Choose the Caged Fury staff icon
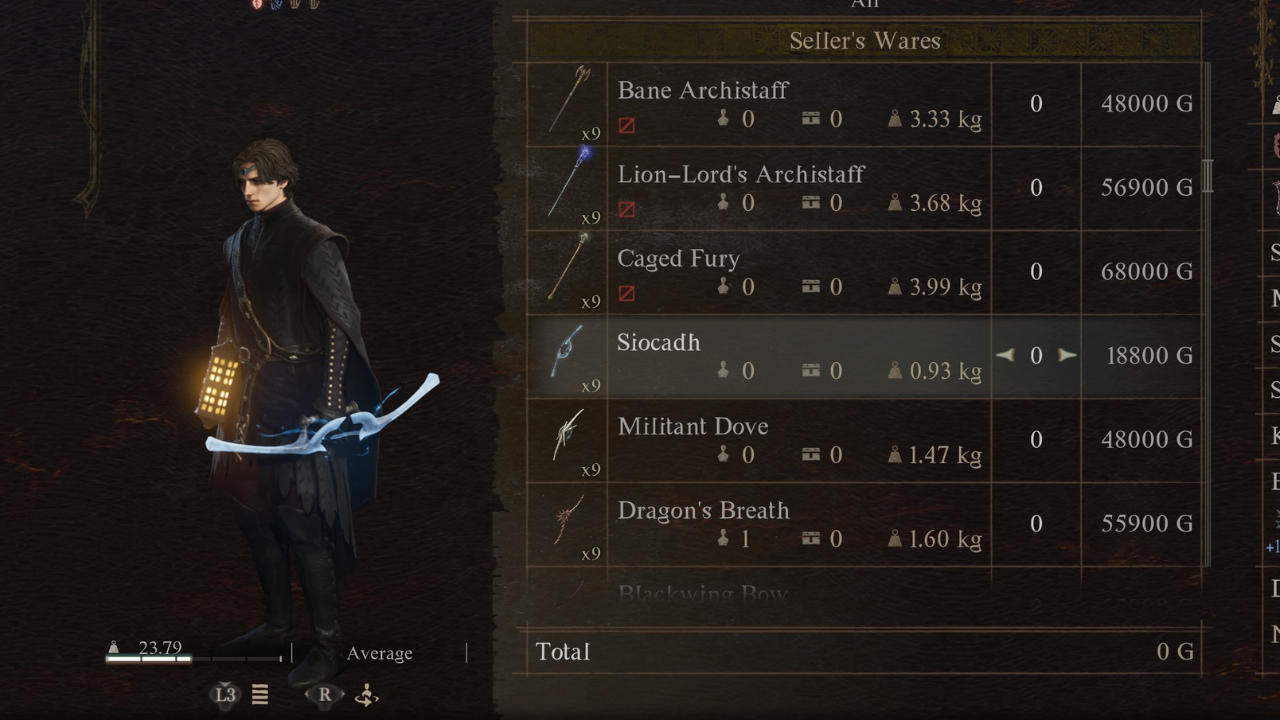 click(569, 267)
